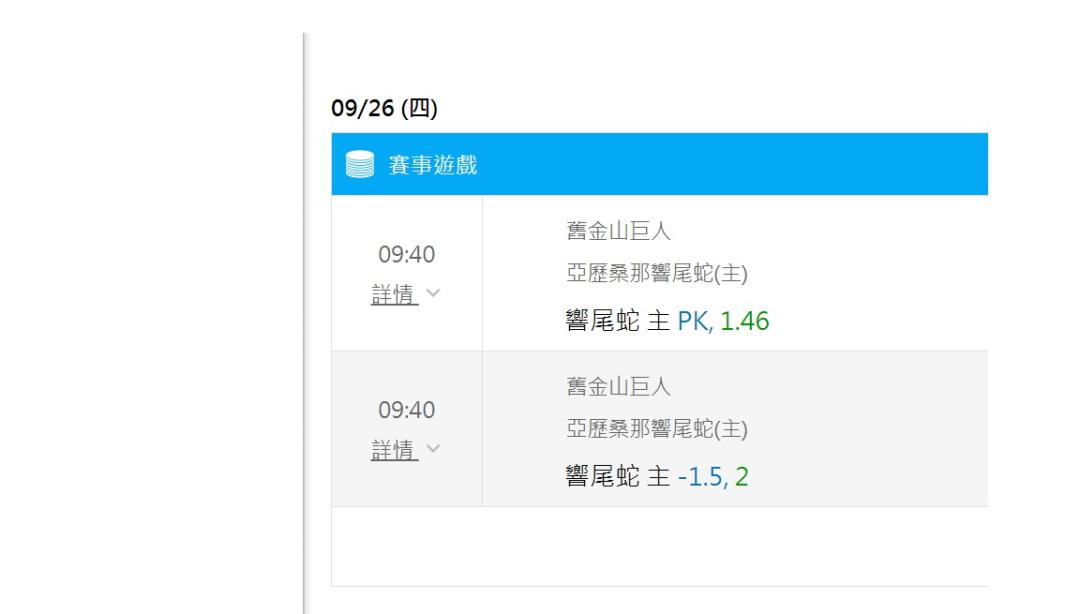
Task: Select 亞歷桑那響尾蛇(主) in the second match row
Action: point(657,429)
